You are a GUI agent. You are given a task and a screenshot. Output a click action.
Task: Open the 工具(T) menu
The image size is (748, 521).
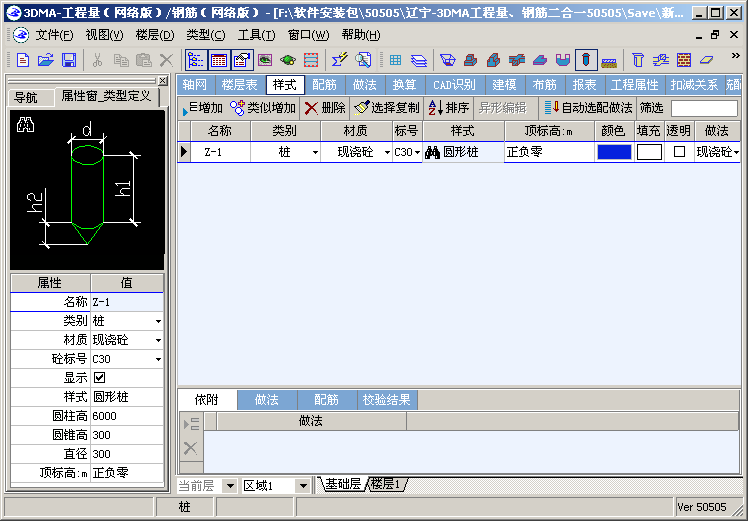256,35
